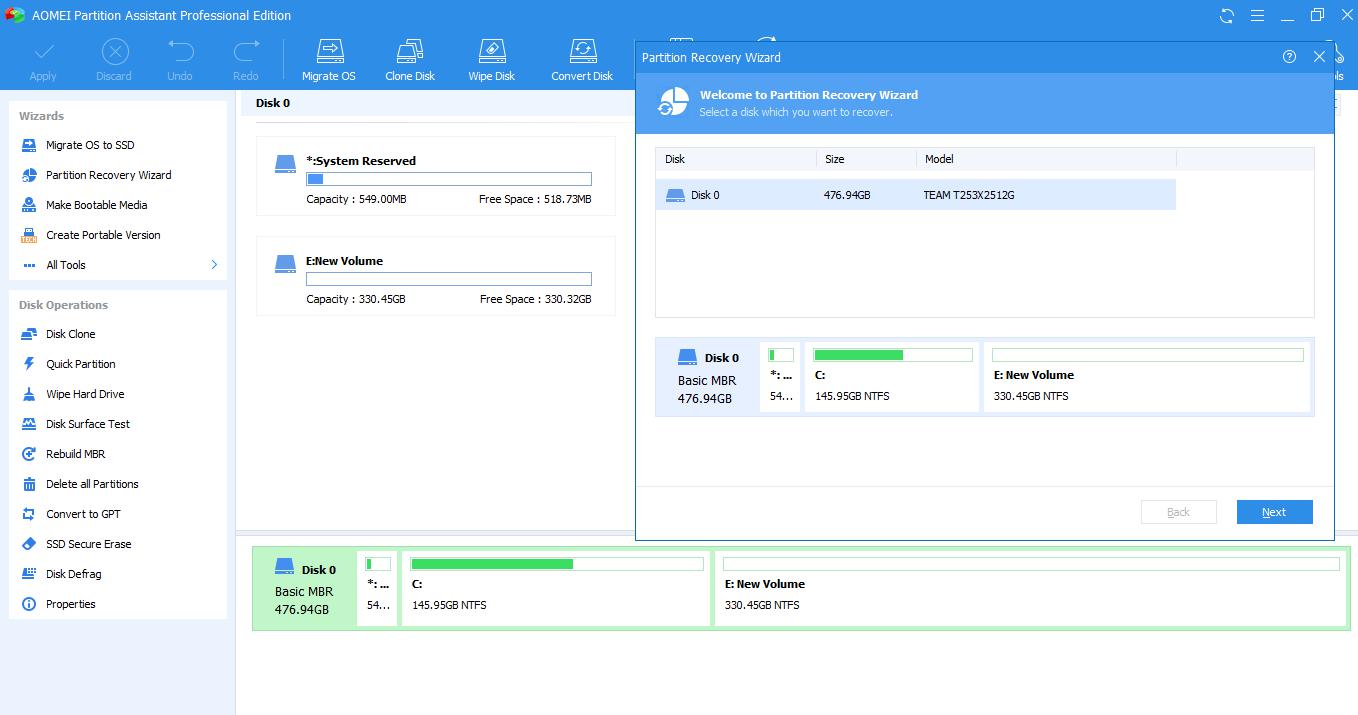Select the C: partition in the wizard disk map
Image resolution: width=1358 pixels, height=715 pixels.
[x=892, y=376]
